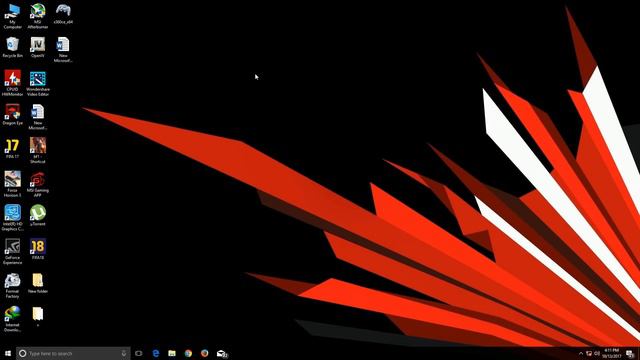Image resolution: width=640 pixels, height=360 pixels.
Task: Open File Explorer from the taskbar
Action: point(172,353)
